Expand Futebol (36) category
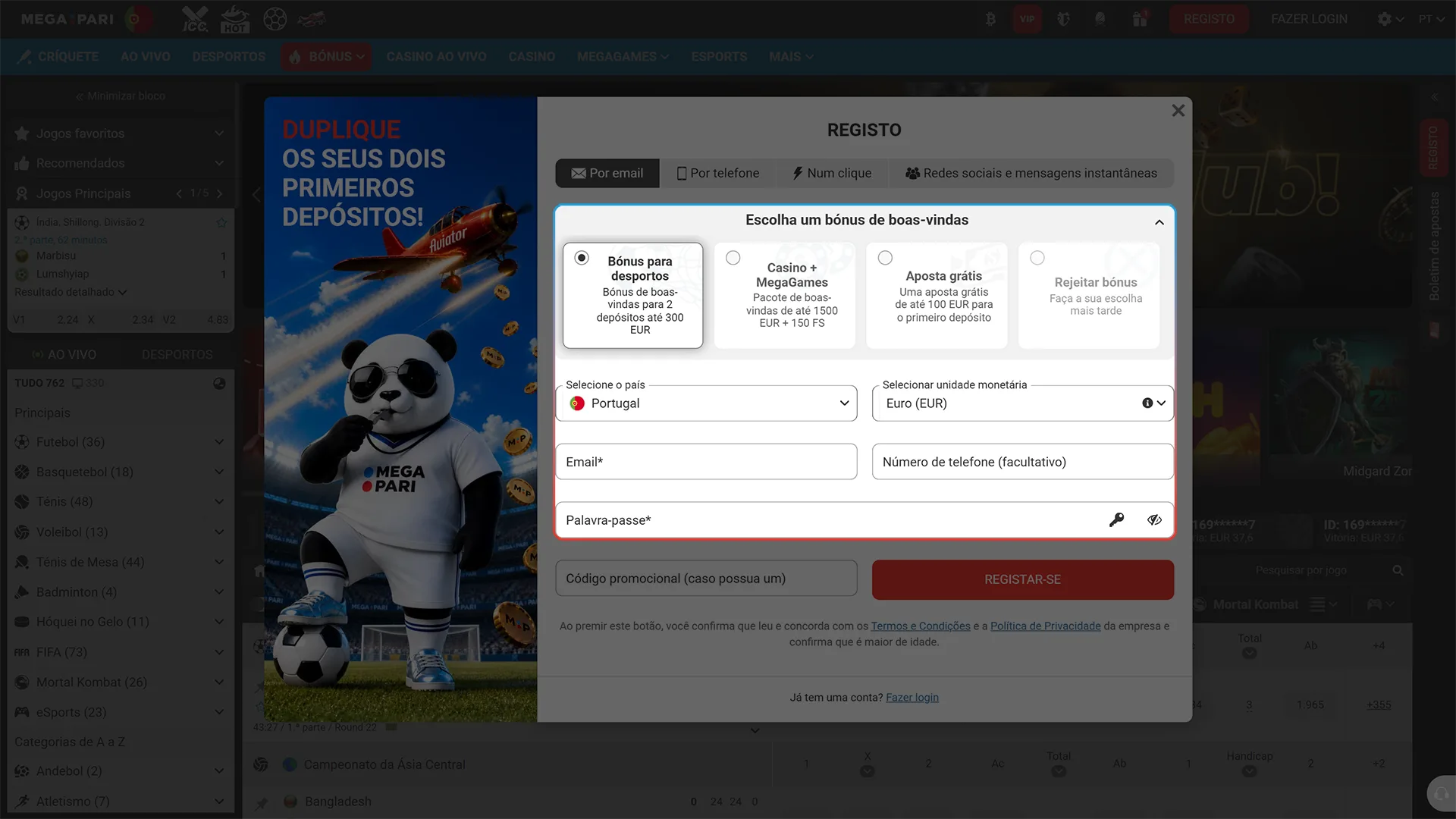1456x819 pixels. point(120,442)
